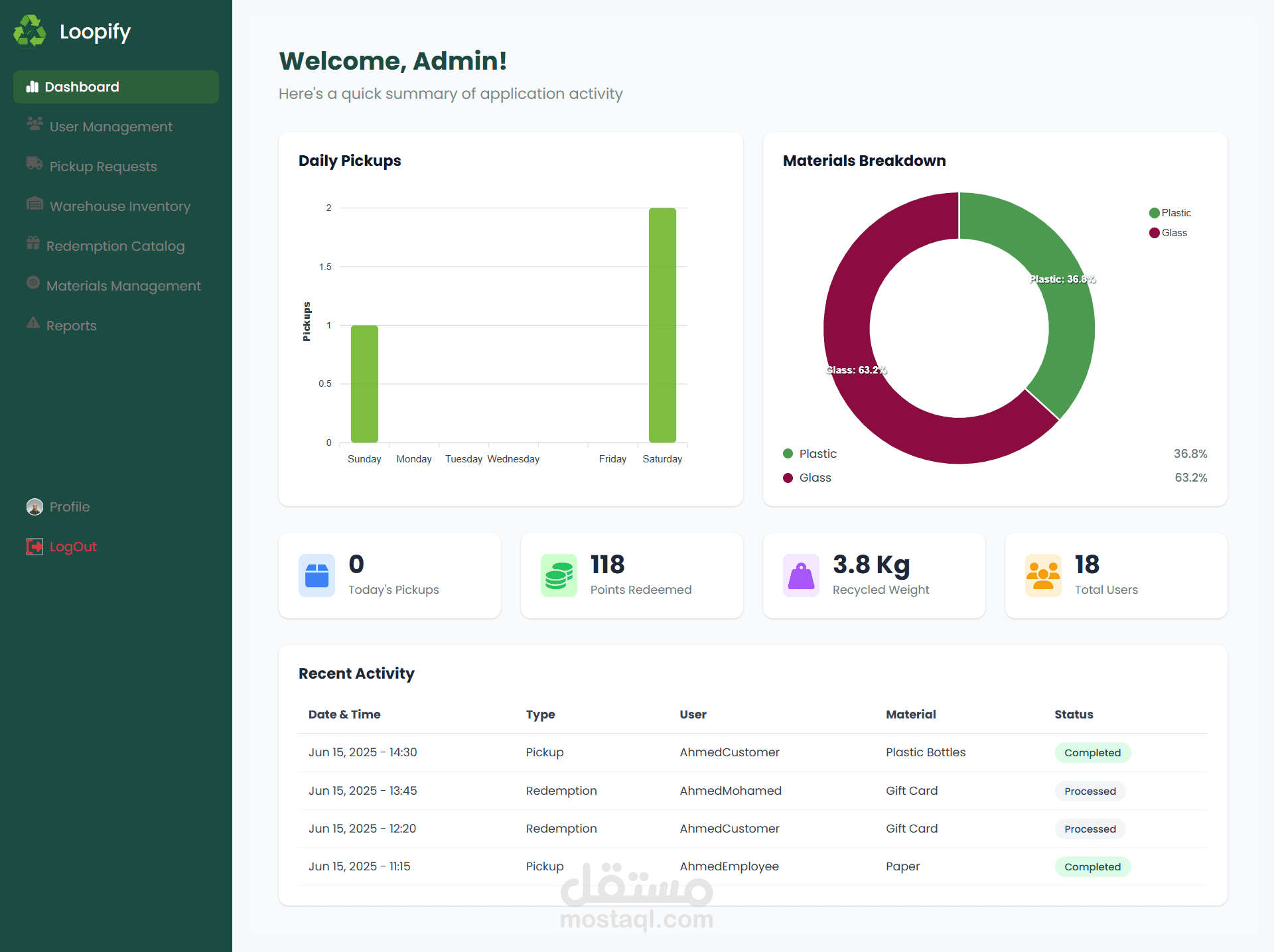The image size is (1274, 952).
Task: Click the Date & Time column header
Action: click(x=344, y=714)
